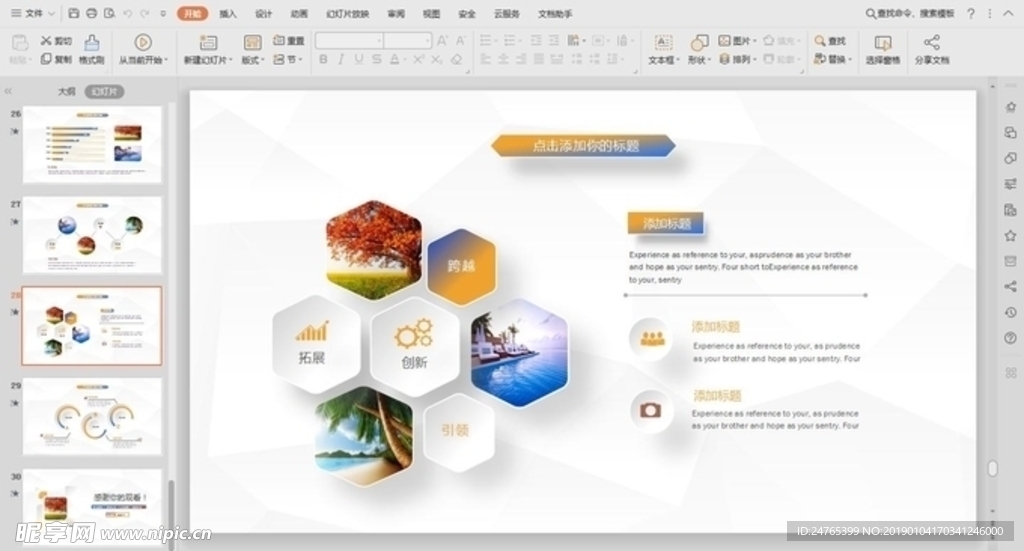Toggle Italic formatting button
1024x551 pixels.
pyautogui.click(x=341, y=60)
